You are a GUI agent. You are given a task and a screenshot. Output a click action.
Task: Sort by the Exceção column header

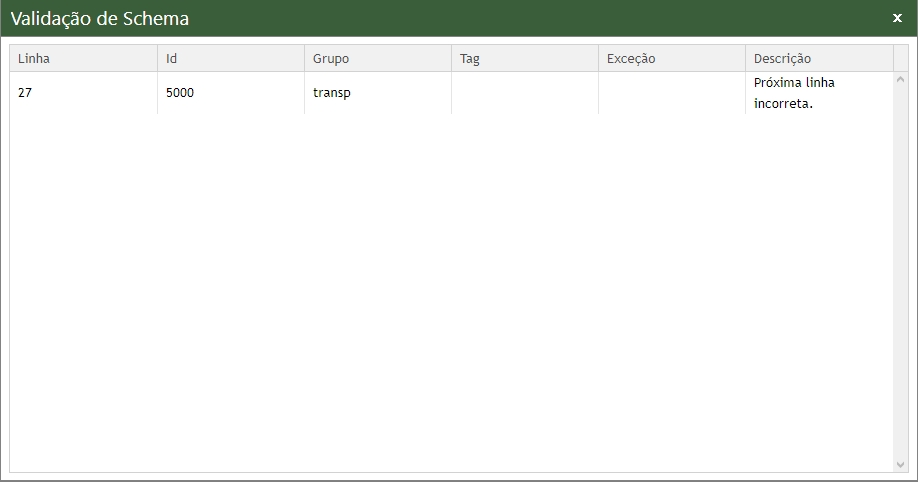[x=671, y=59]
